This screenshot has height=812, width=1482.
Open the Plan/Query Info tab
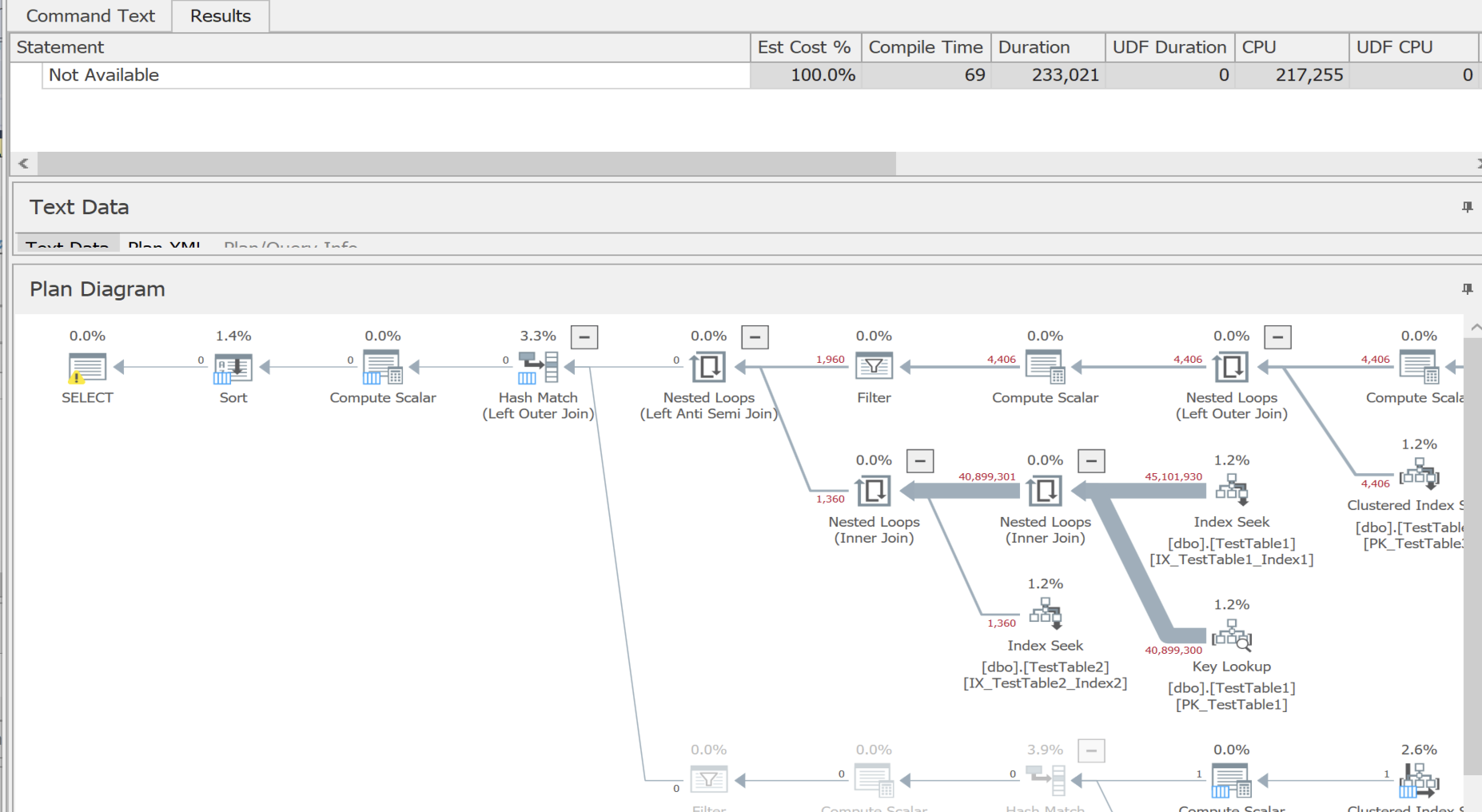coord(290,245)
